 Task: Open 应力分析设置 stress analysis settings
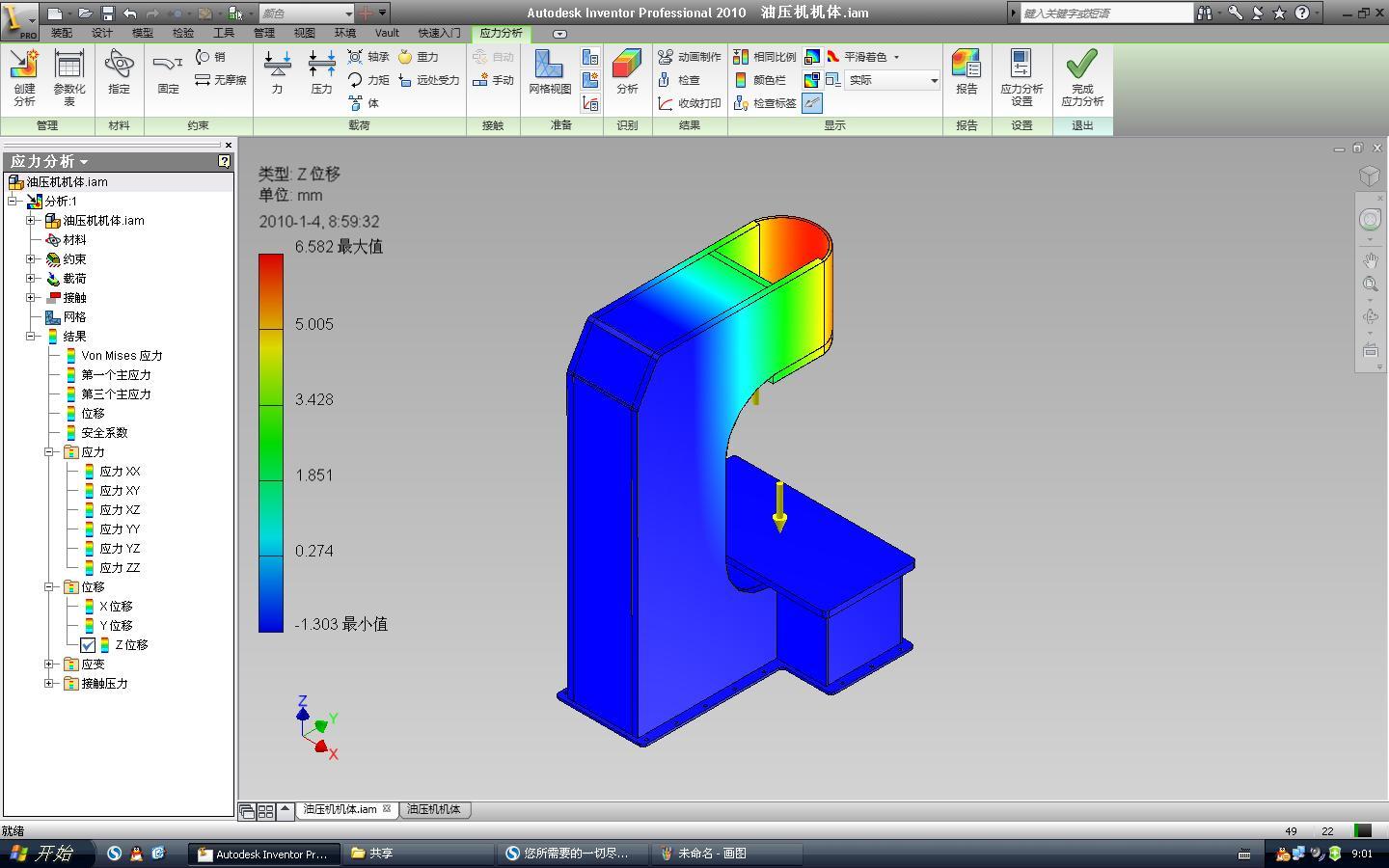pos(1021,78)
